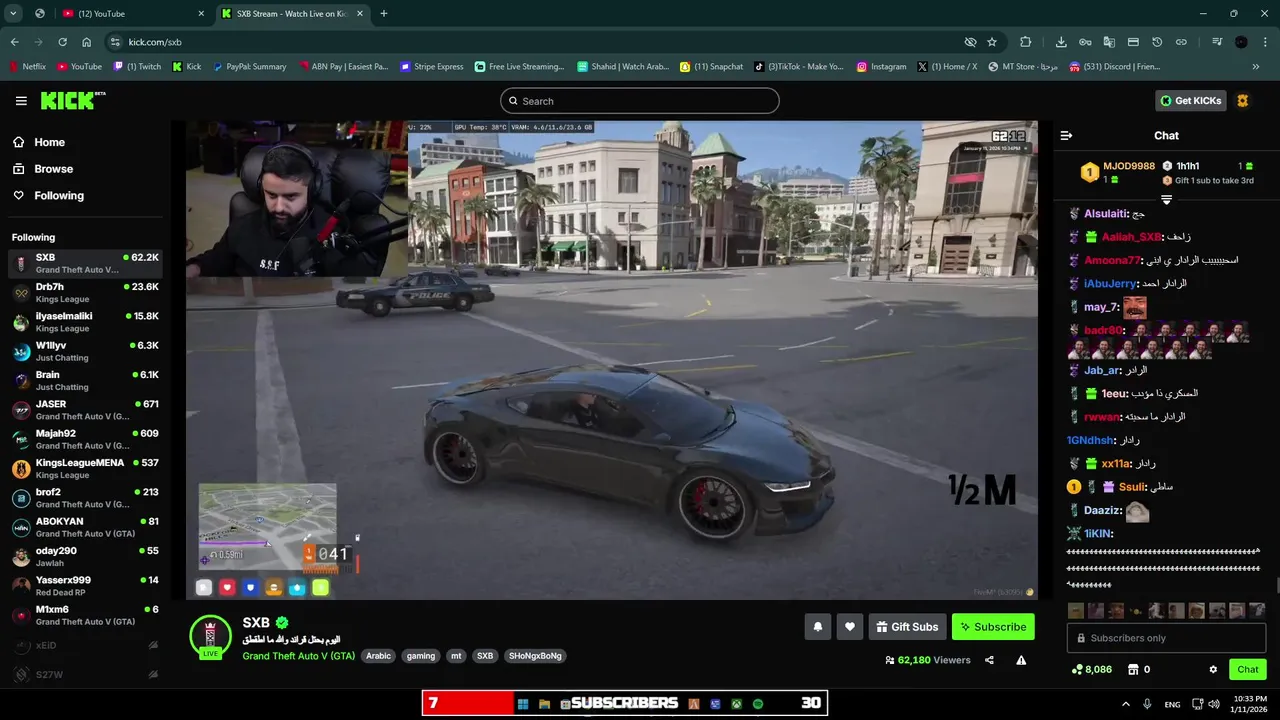1280x720 pixels.
Task: Open the password manager key icon
Action: point(1085,42)
